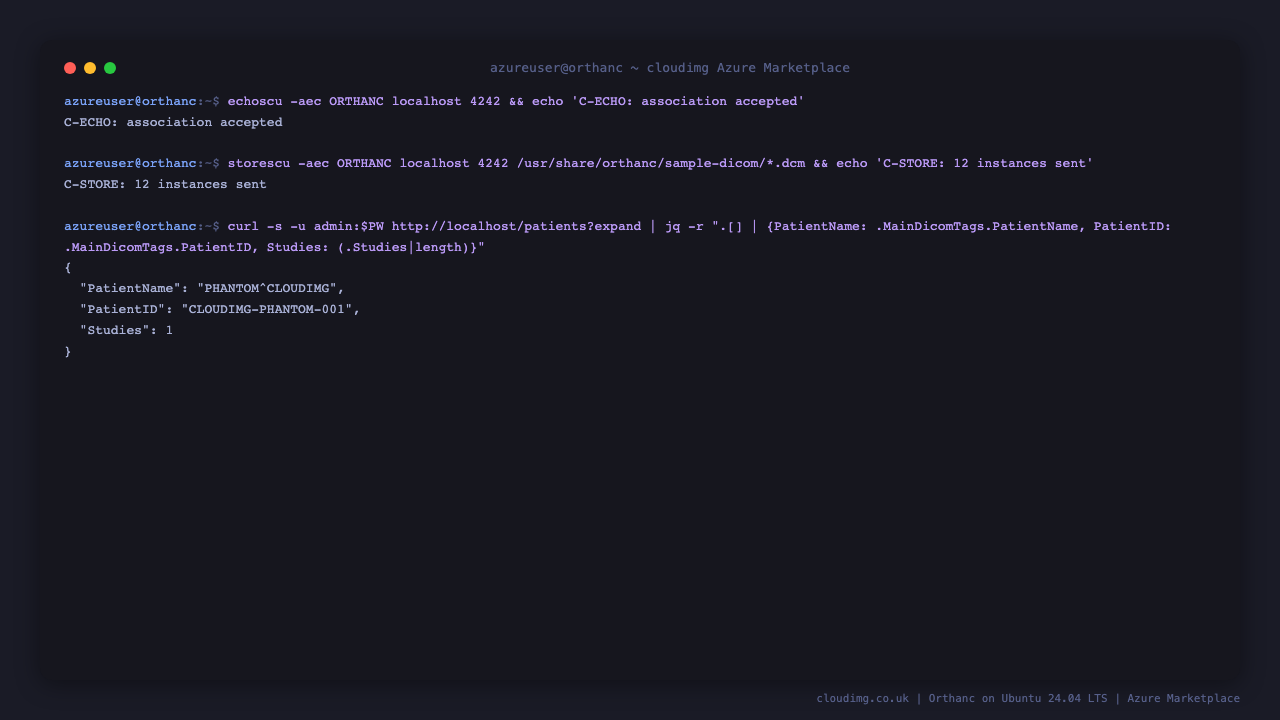Click the yellow minimize window dot
Image resolution: width=1280 pixels, height=720 pixels.
pos(90,68)
